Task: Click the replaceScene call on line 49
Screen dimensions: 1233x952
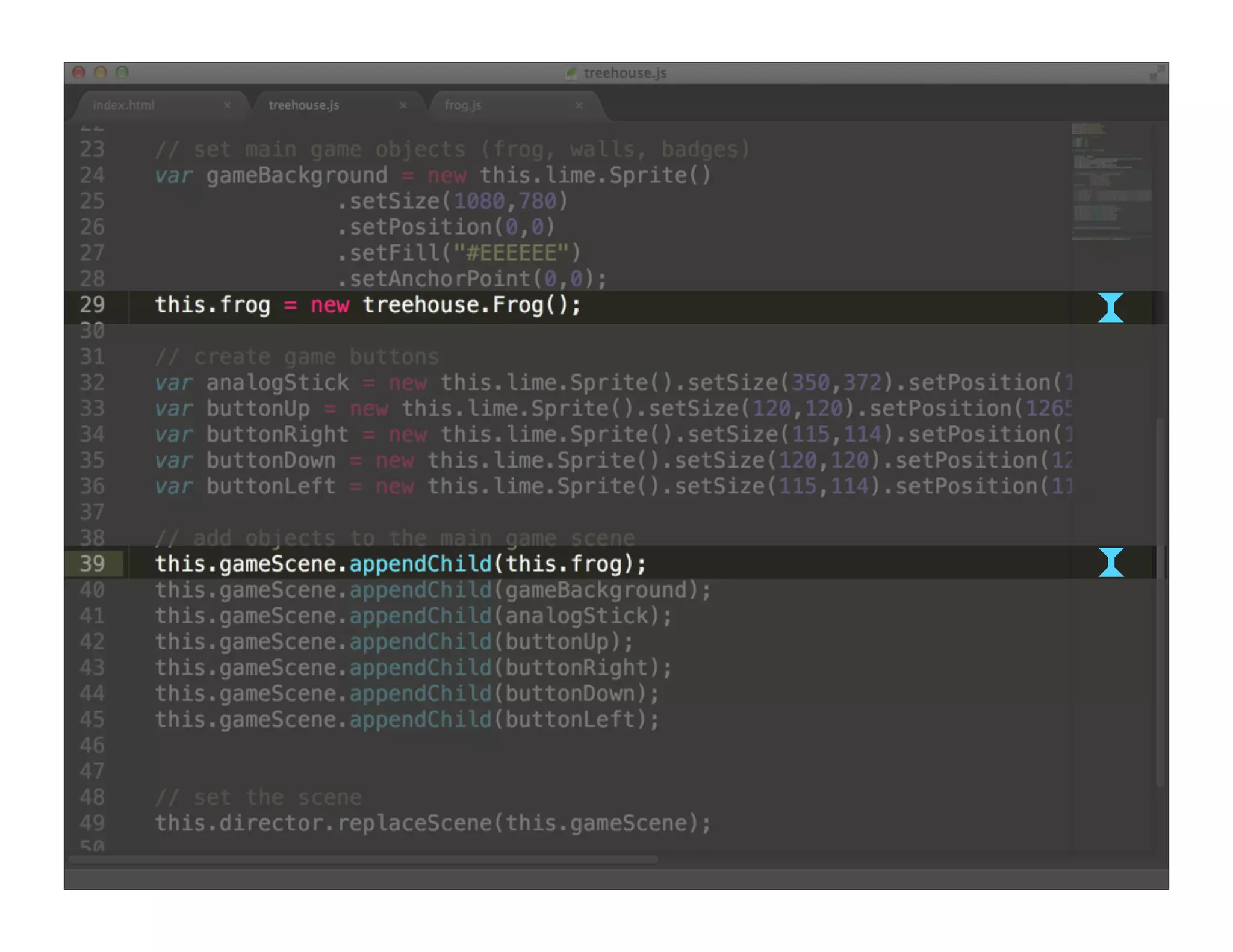Action: tap(414, 823)
